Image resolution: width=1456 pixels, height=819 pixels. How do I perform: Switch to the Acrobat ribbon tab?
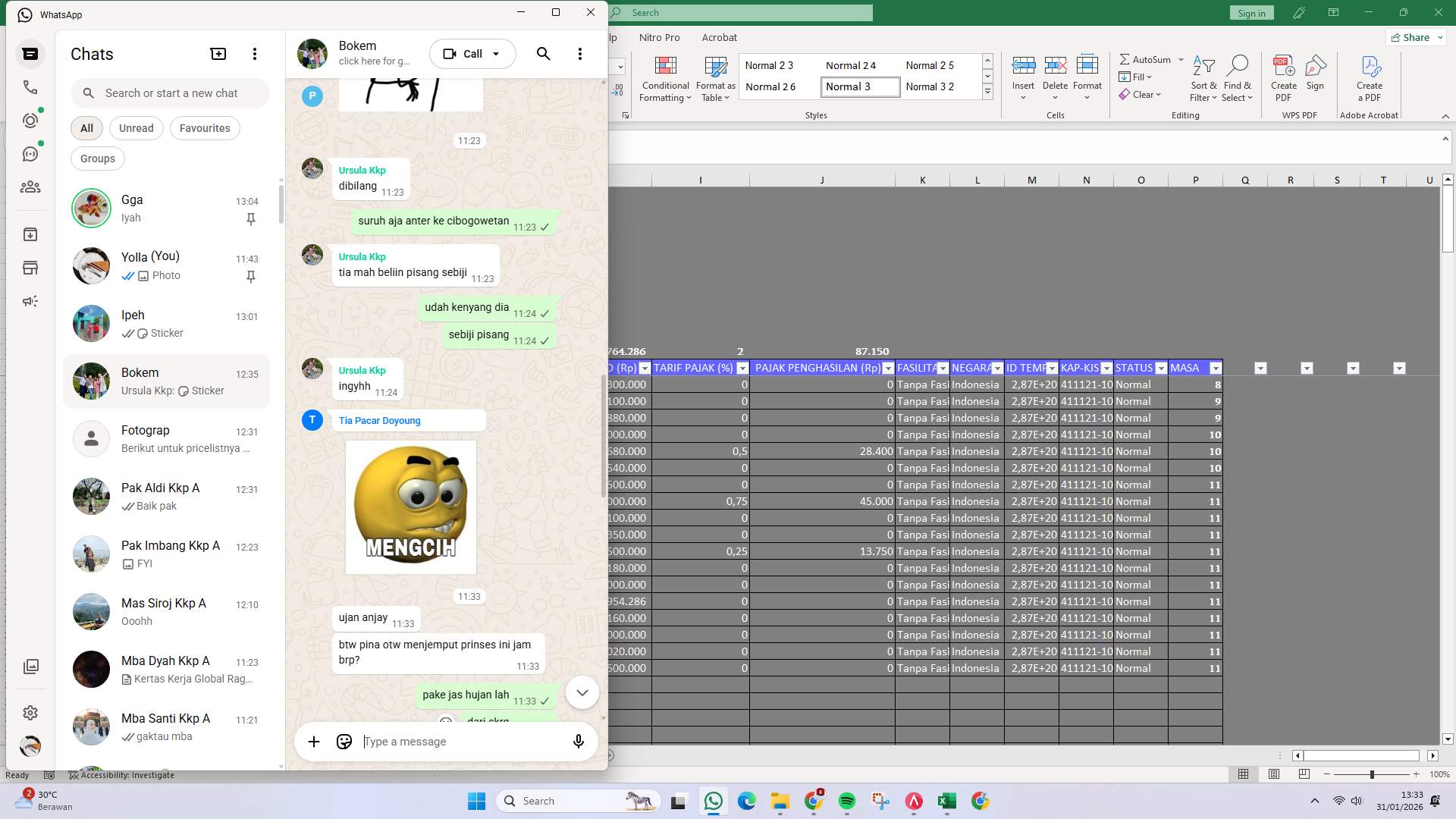pyautogui.click(x=720, y=37)
